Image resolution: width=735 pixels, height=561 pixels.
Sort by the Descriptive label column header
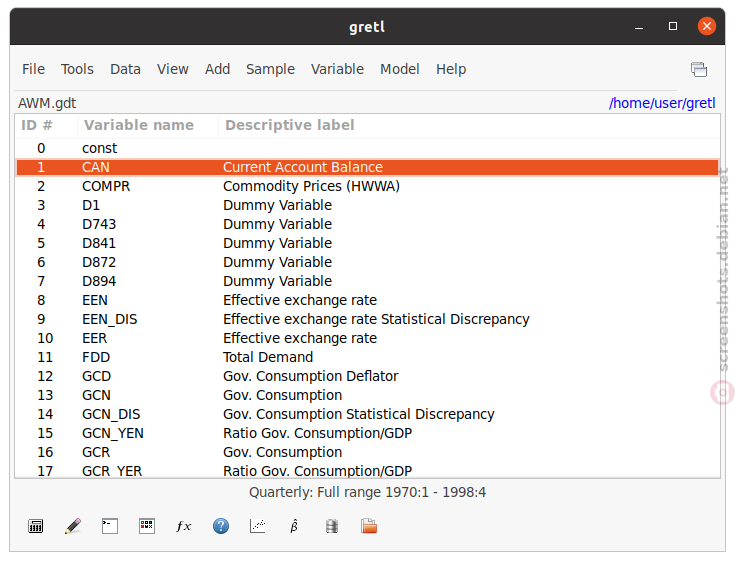pyautogui.click(x=469, y=125)
